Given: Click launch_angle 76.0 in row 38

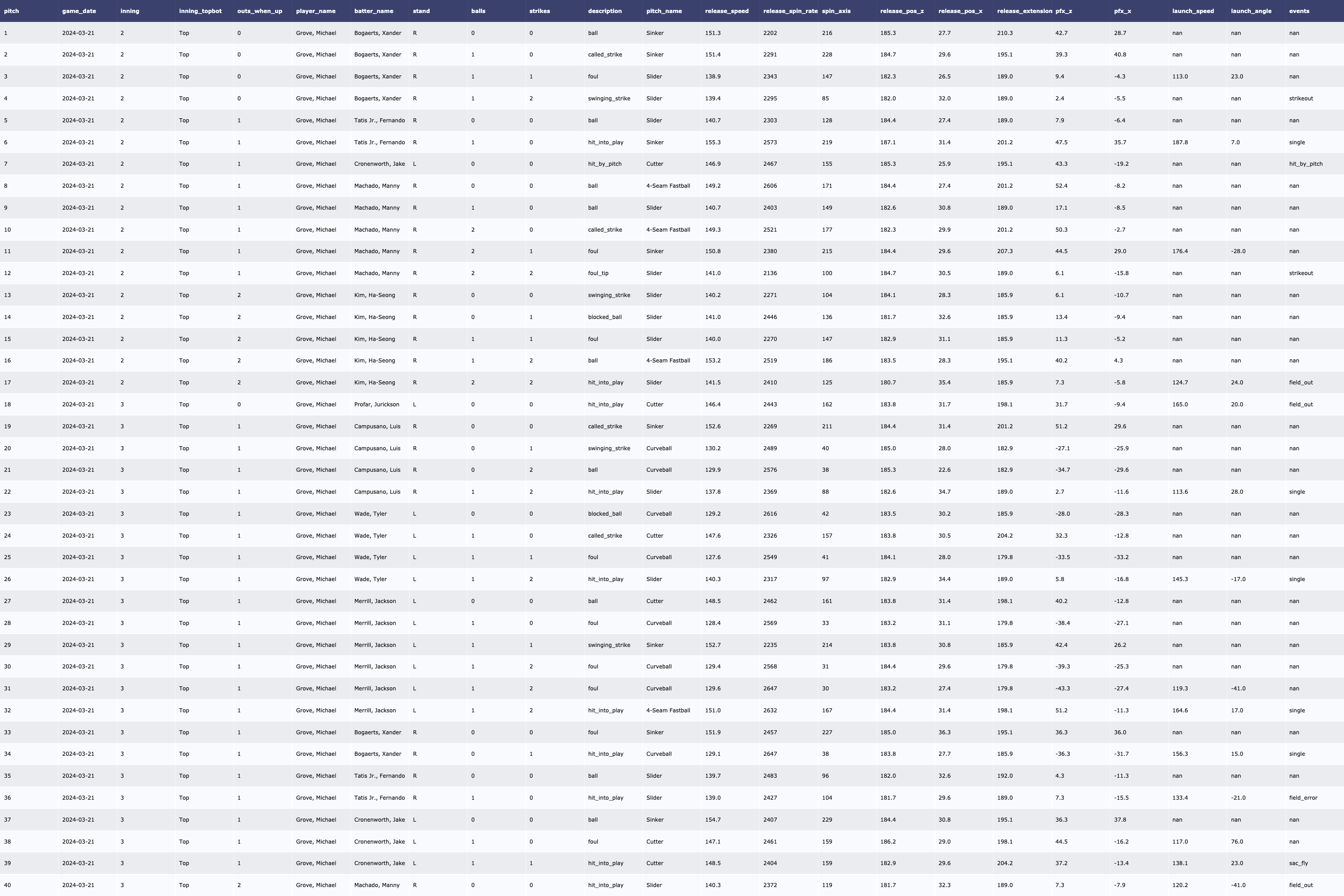Looking at the screenshot, I should click(1236, 842).
